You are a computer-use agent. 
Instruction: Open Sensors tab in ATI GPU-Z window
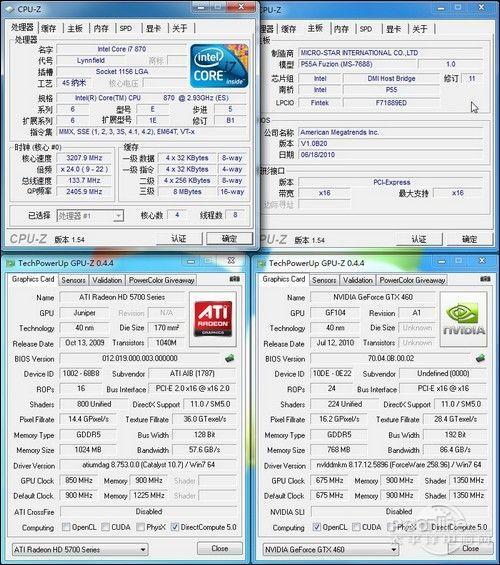(x=73, y=280)
